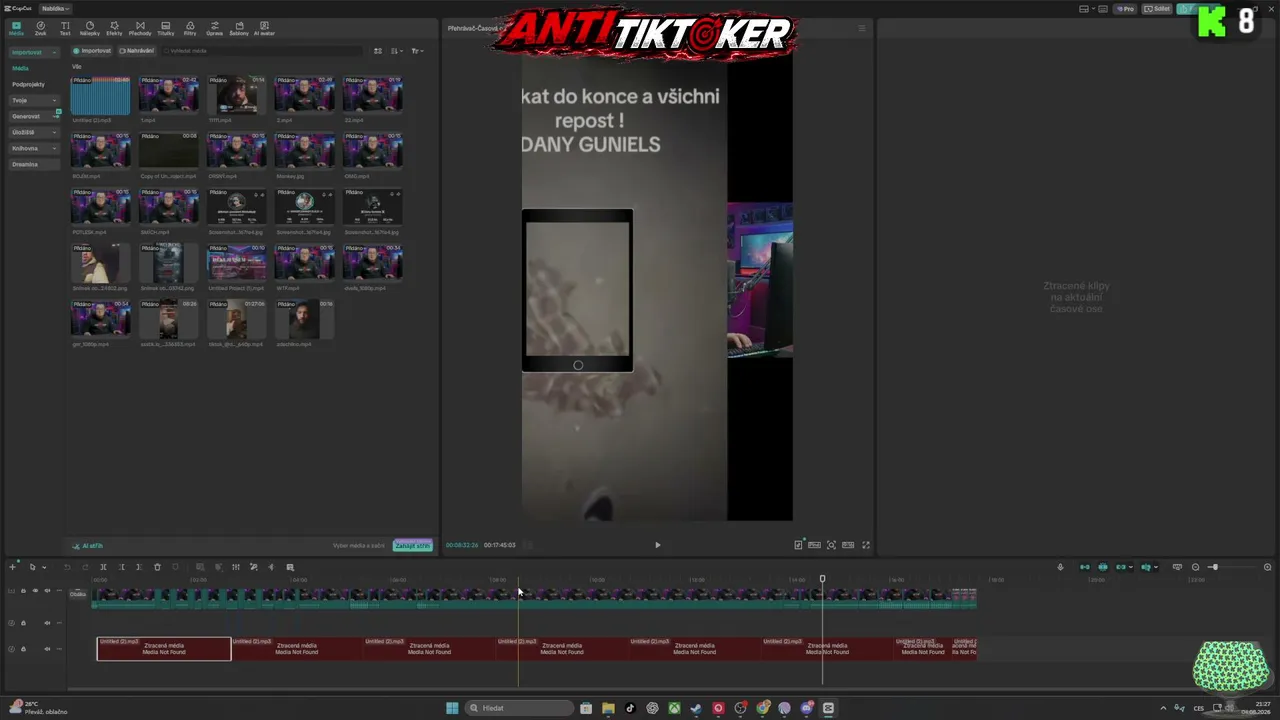Open the Nálepky stickers tab
This screenshot has height=720, width=1280.
coord(90,29)
